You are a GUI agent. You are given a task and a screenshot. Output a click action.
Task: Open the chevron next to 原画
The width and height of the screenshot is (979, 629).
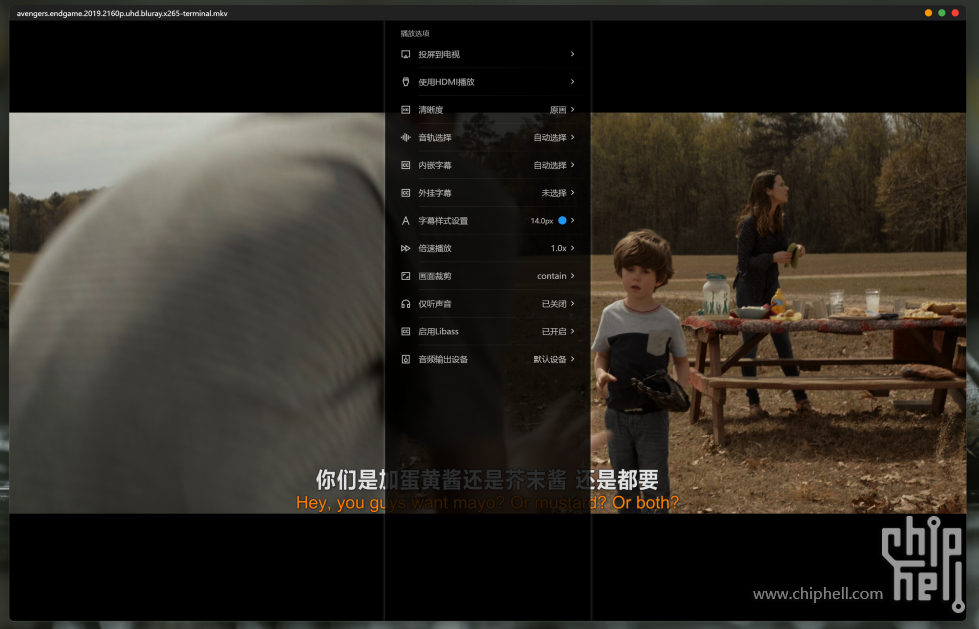572,110
